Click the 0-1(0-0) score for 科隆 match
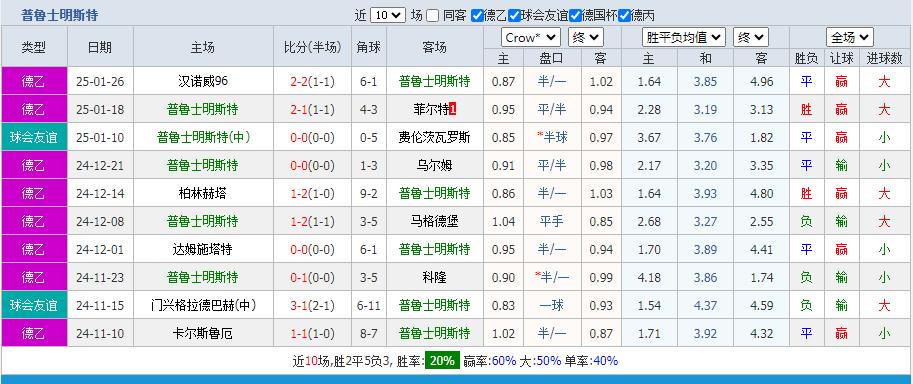 pos(312,277)
